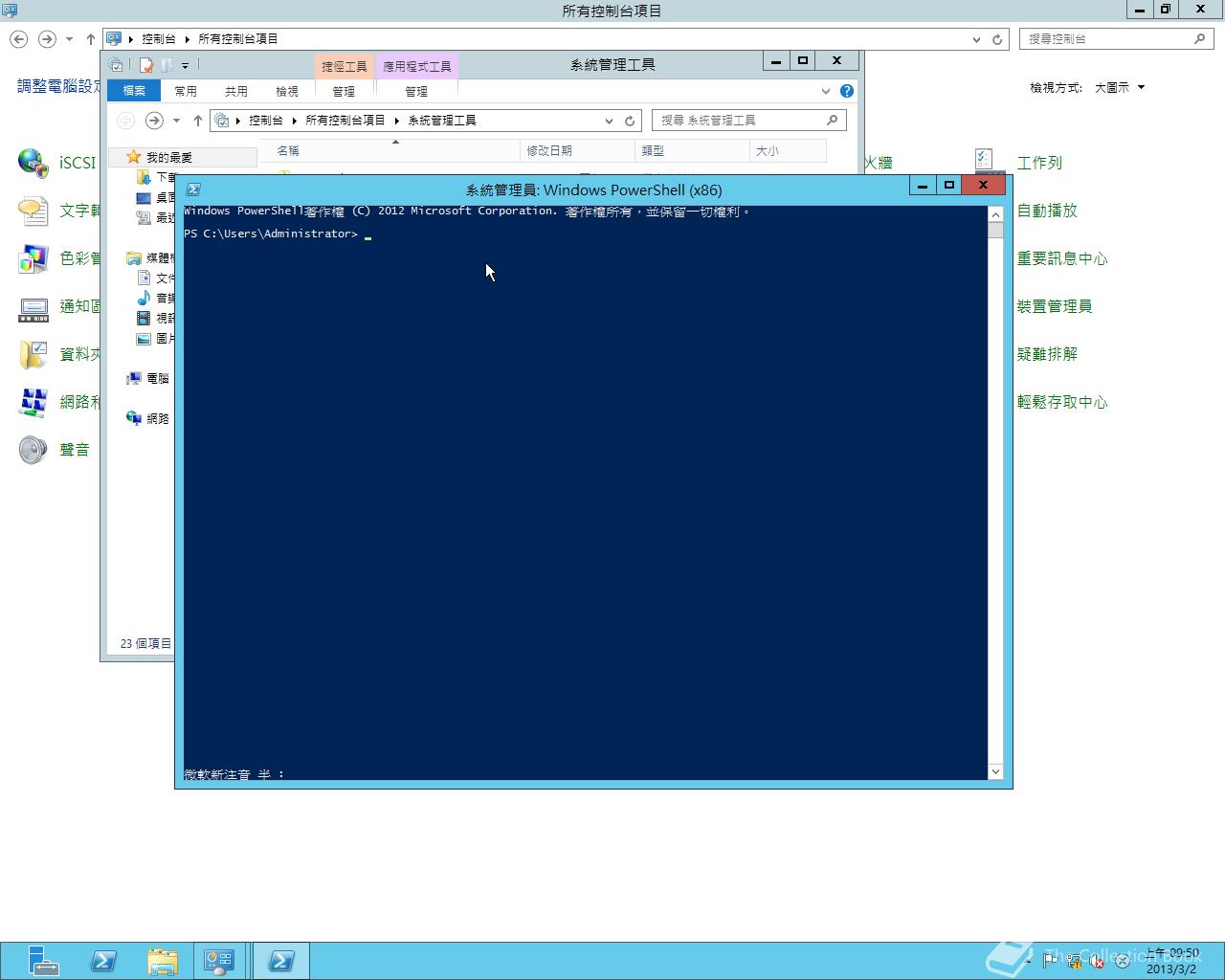Open 管理 tab under 應用程式工具
Screen dimensions: 1225x980
tap(416, 91)
